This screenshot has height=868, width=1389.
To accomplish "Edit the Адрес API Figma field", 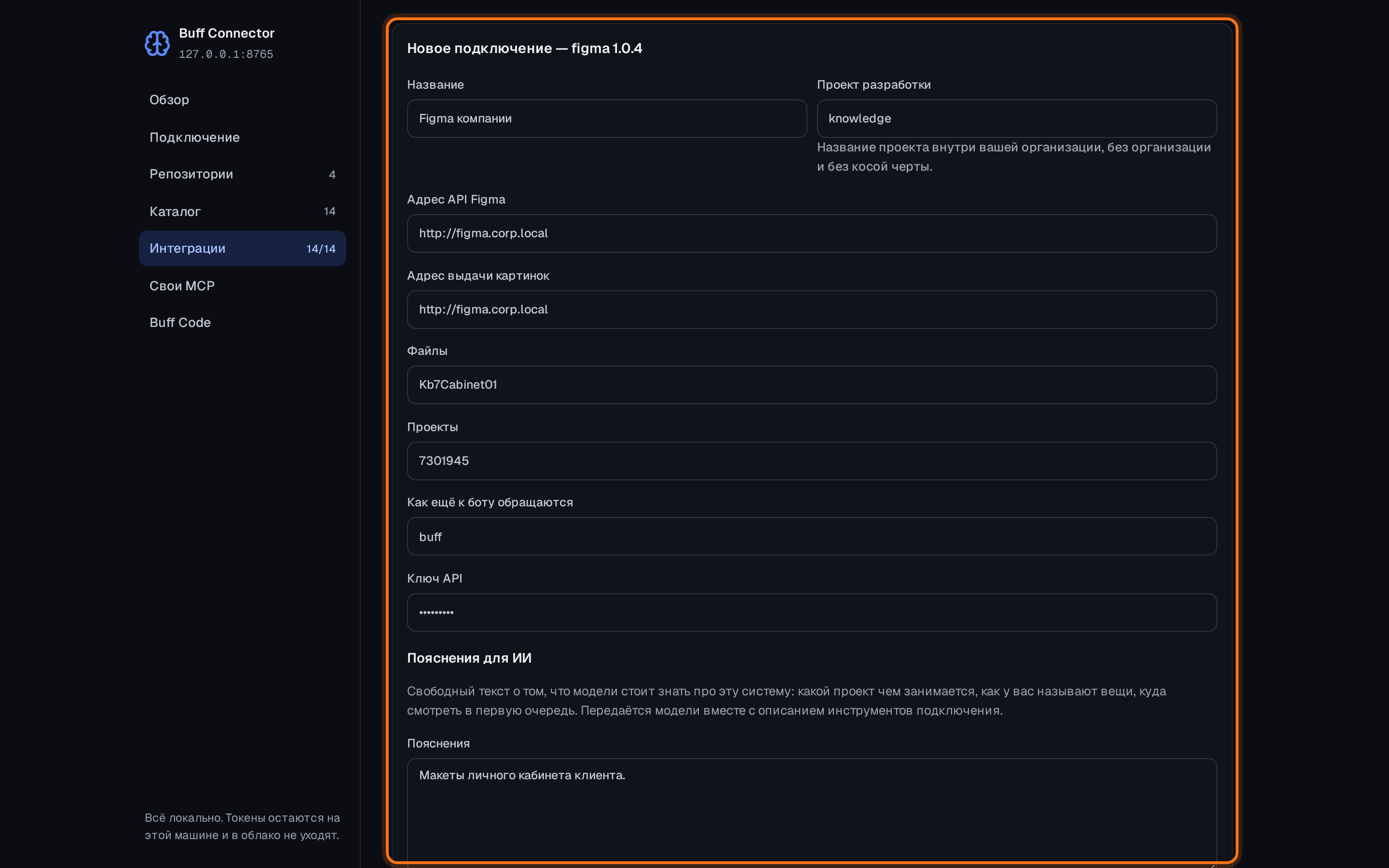I will (x=812, y=234).
